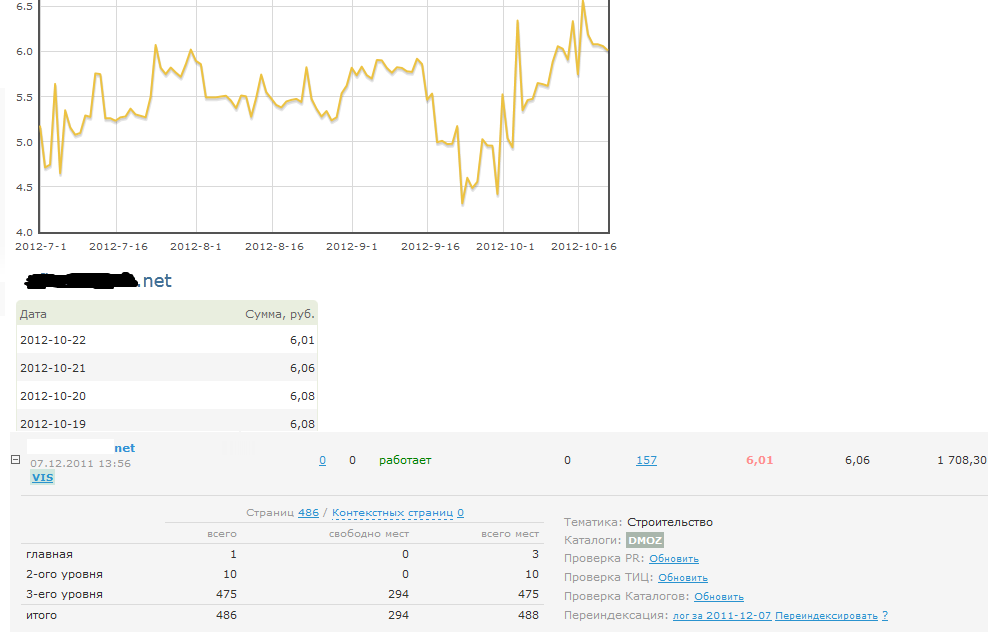988x632 pixels.
Task: Click the VIS badge under the site name
Action: click(42, 478)
